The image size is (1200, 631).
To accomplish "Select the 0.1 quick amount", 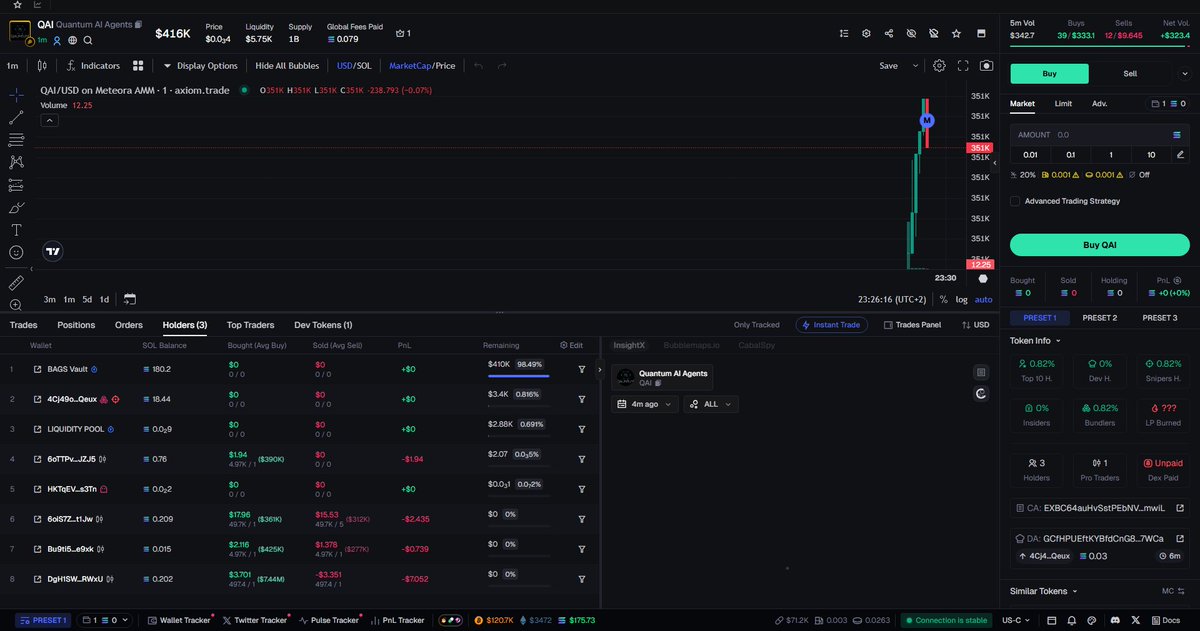I will coord(1070,154).
